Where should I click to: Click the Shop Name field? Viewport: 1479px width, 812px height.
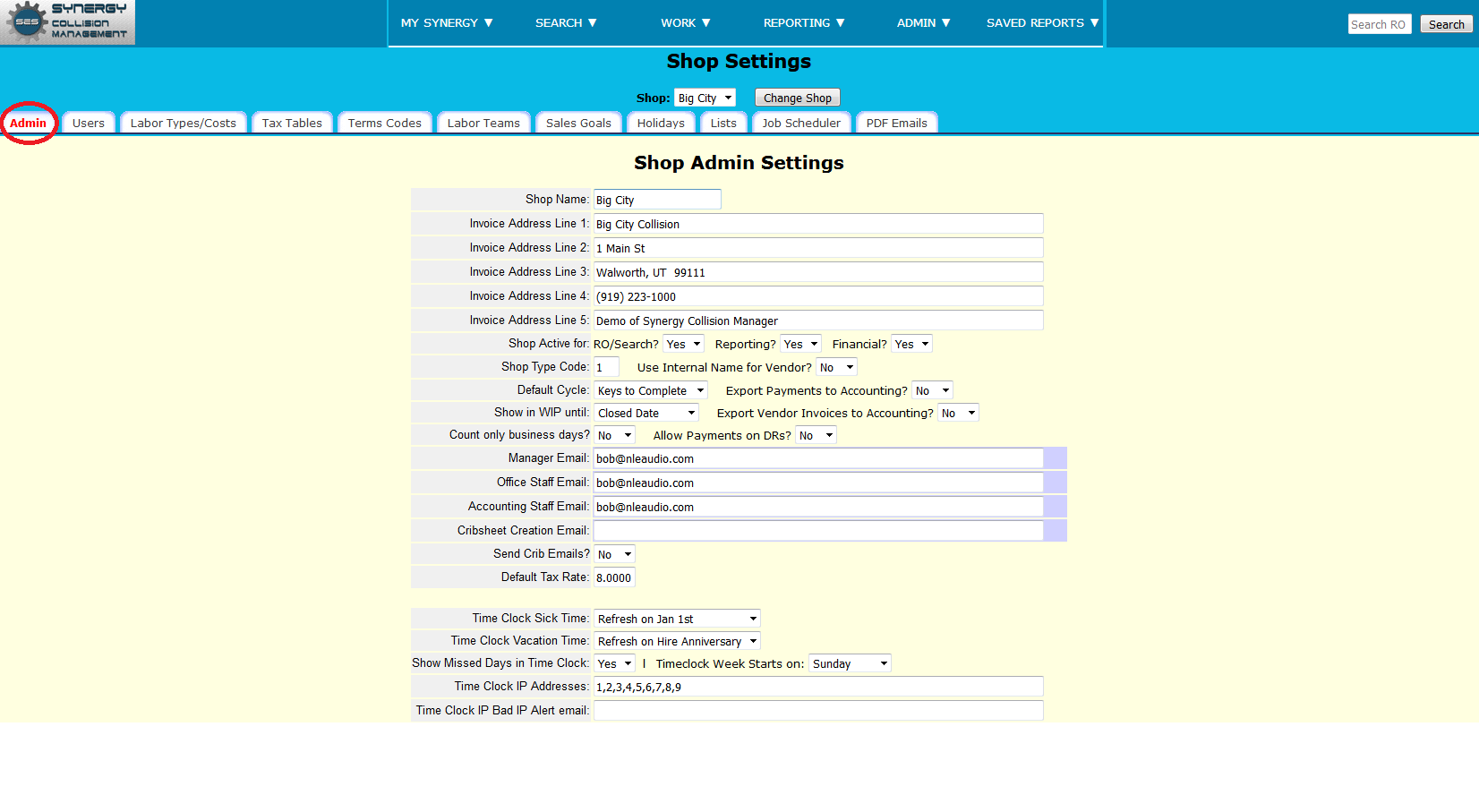tap(657, 200)
